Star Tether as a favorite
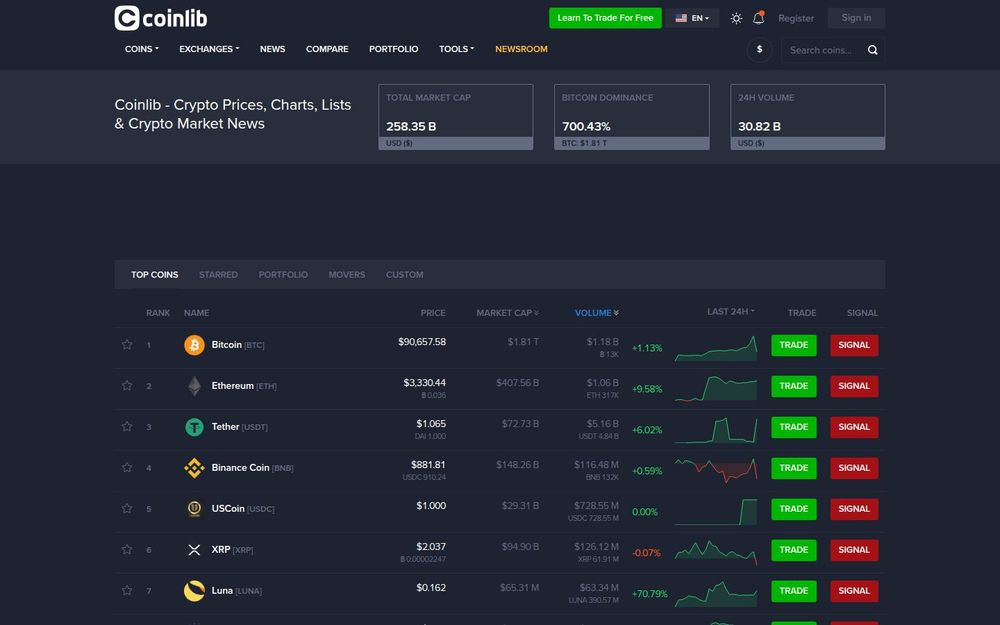The image size is (1000, 625). [127, 426]
